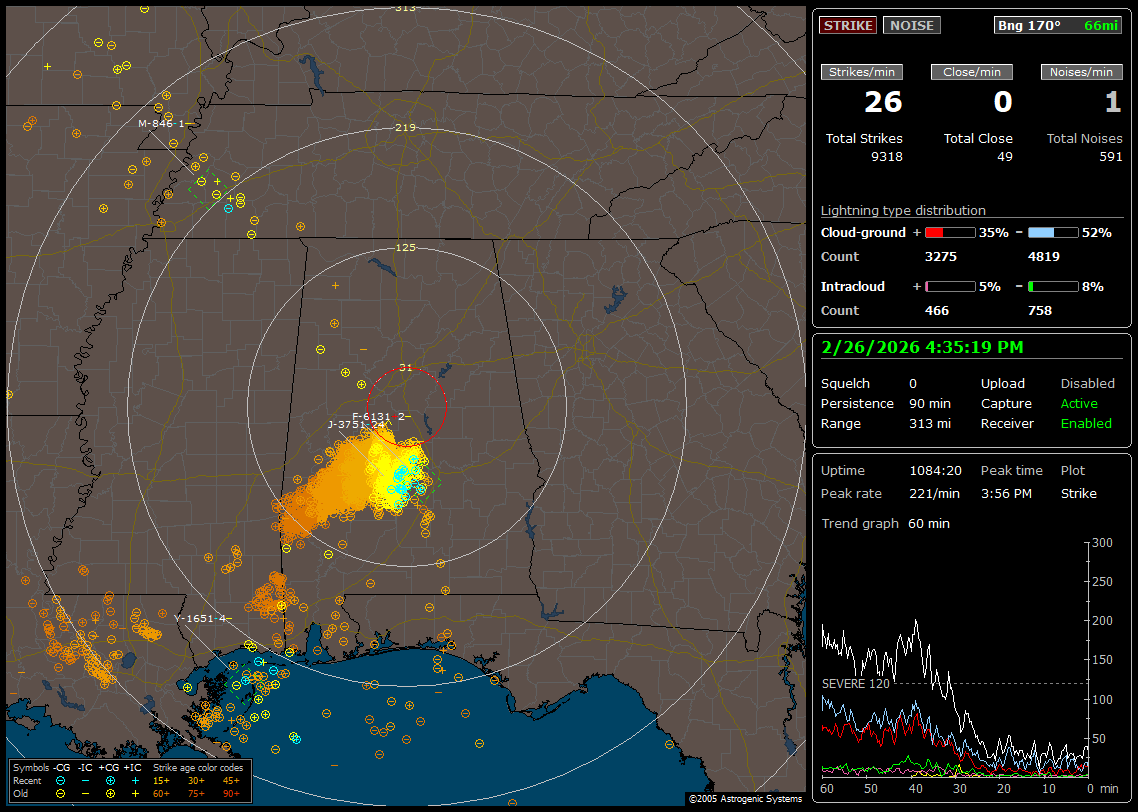The width and height of the screenshot is (1138, 812).
Task: Click the date and time display
Action: point(921,348)
